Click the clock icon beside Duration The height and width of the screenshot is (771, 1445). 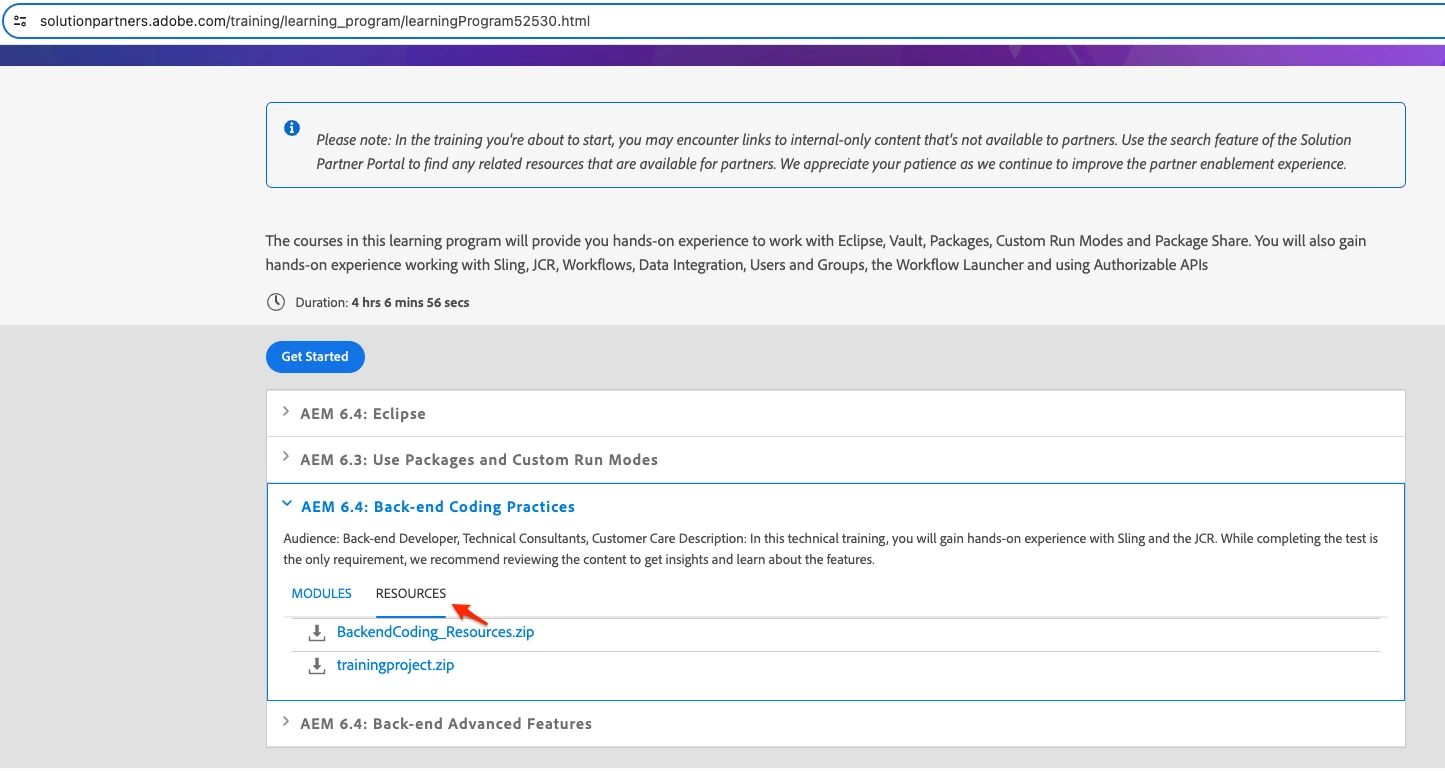tap(276, 302)
